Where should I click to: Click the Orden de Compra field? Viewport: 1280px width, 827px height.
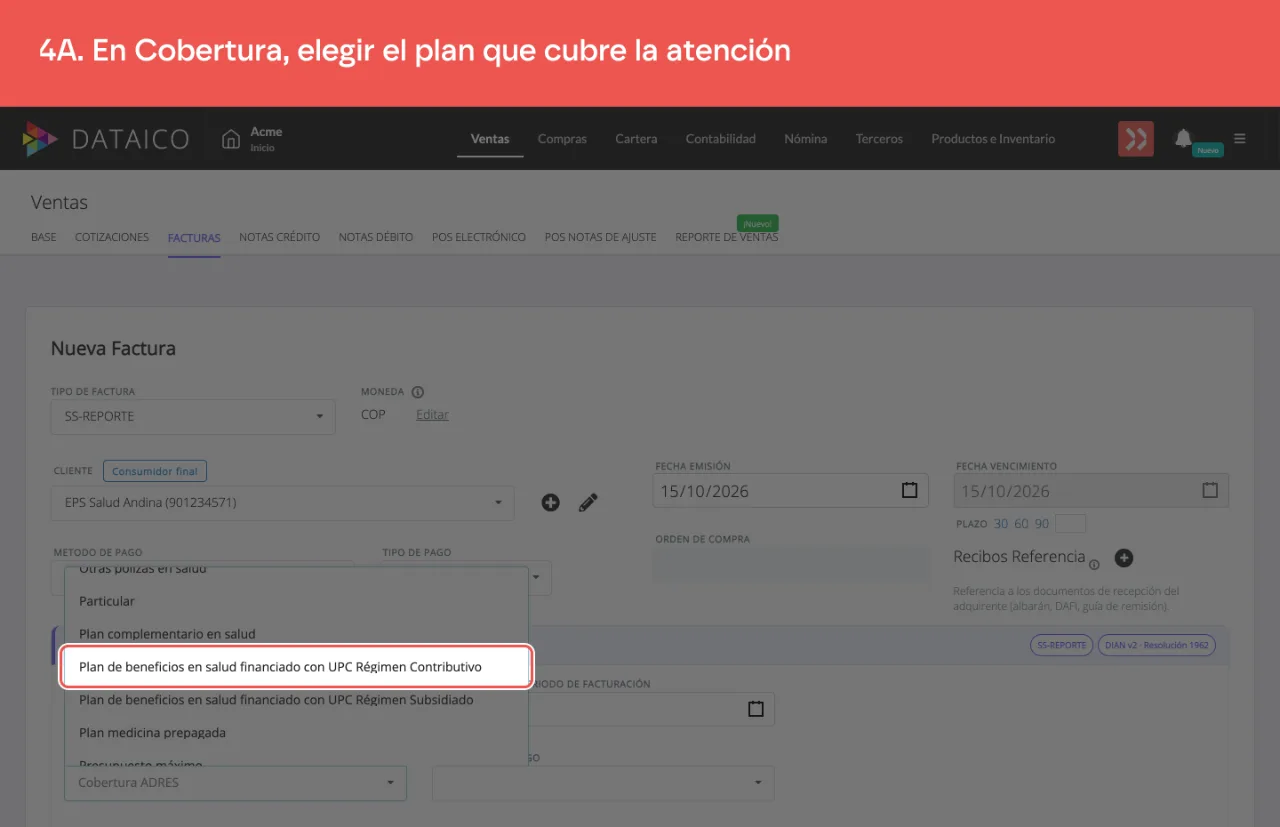tap(791, 564)
